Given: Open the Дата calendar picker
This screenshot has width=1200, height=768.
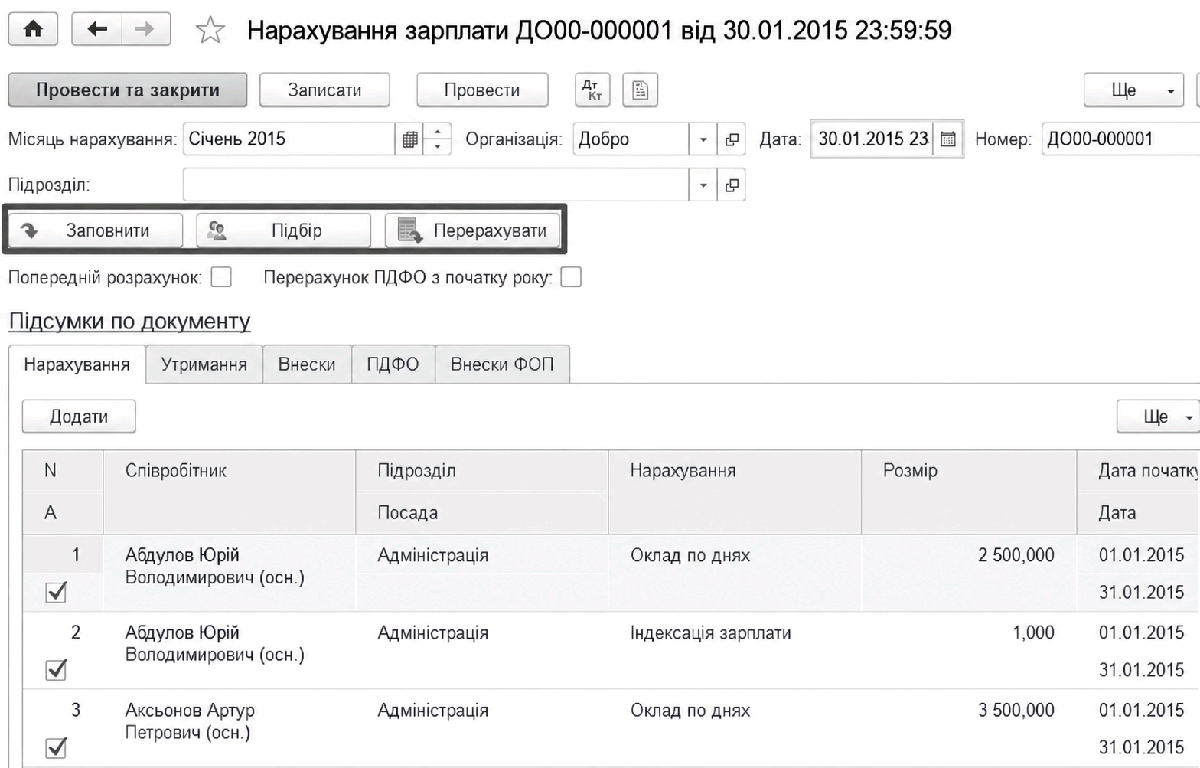Looking at the screenshot, I should (x=949, y=140).
